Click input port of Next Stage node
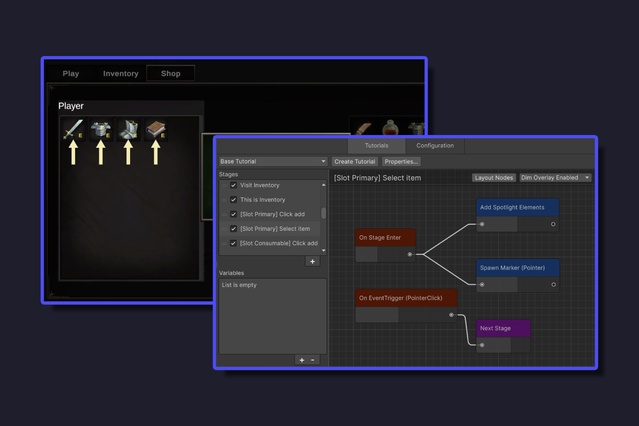The image size is (639, 426). point(482,345)
